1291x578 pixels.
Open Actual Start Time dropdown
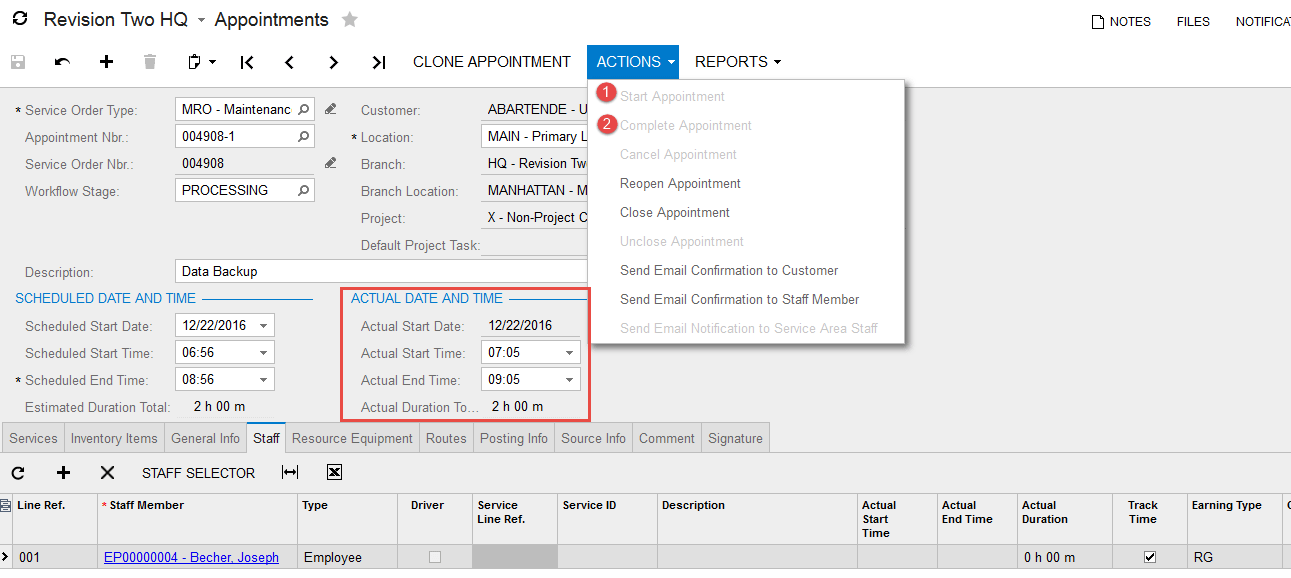[569, 353]
